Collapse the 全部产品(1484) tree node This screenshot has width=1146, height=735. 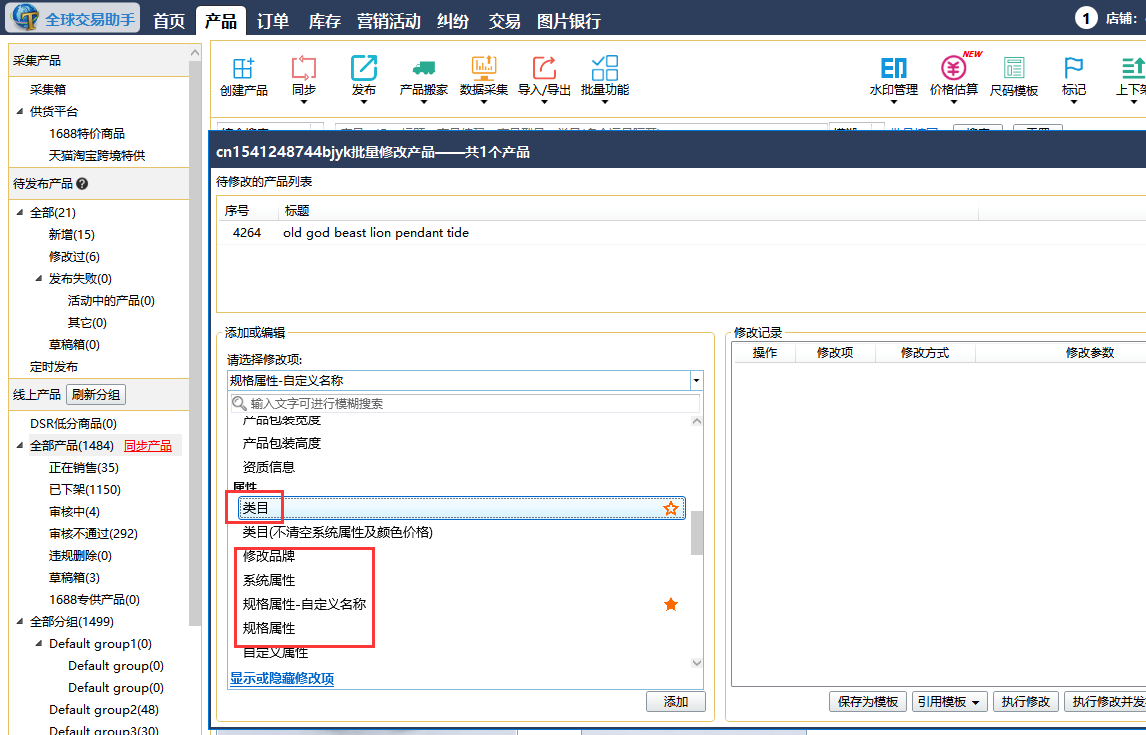pos(20,445)
